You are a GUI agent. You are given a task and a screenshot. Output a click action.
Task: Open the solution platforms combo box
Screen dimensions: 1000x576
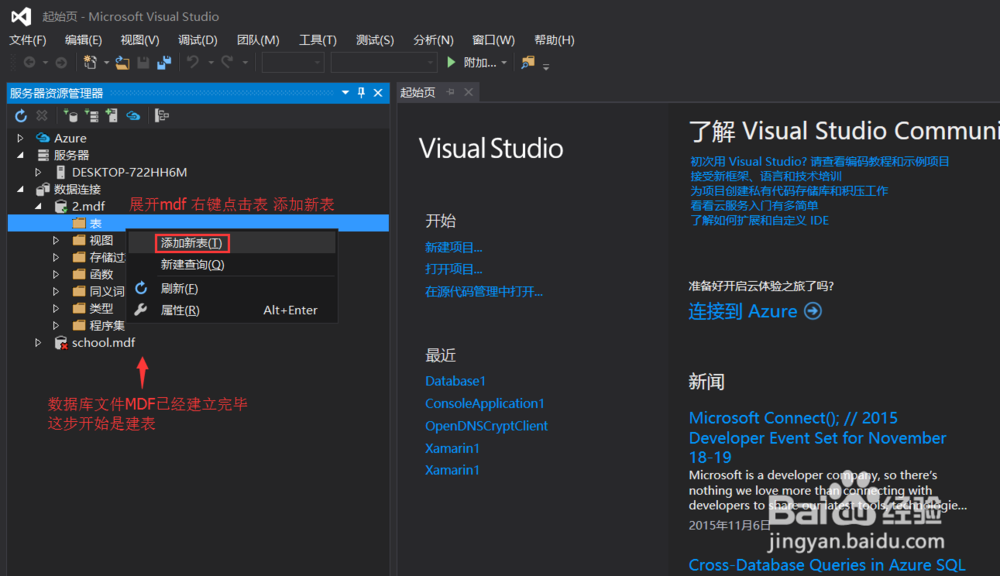click(x=384, y=63)
